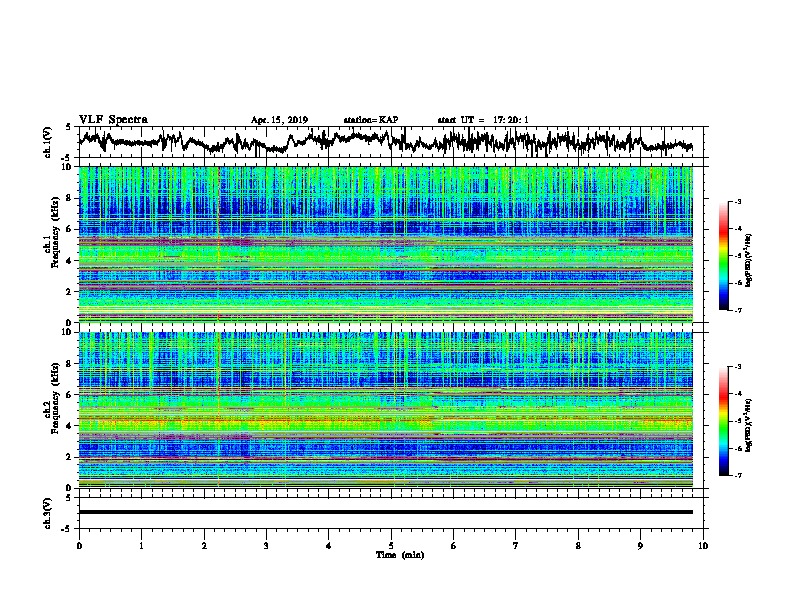The width and height of the screenshot is (792, 612).
Task: Click the '2' kHz tick on ch.2 frequency axis
Action: 69,457
